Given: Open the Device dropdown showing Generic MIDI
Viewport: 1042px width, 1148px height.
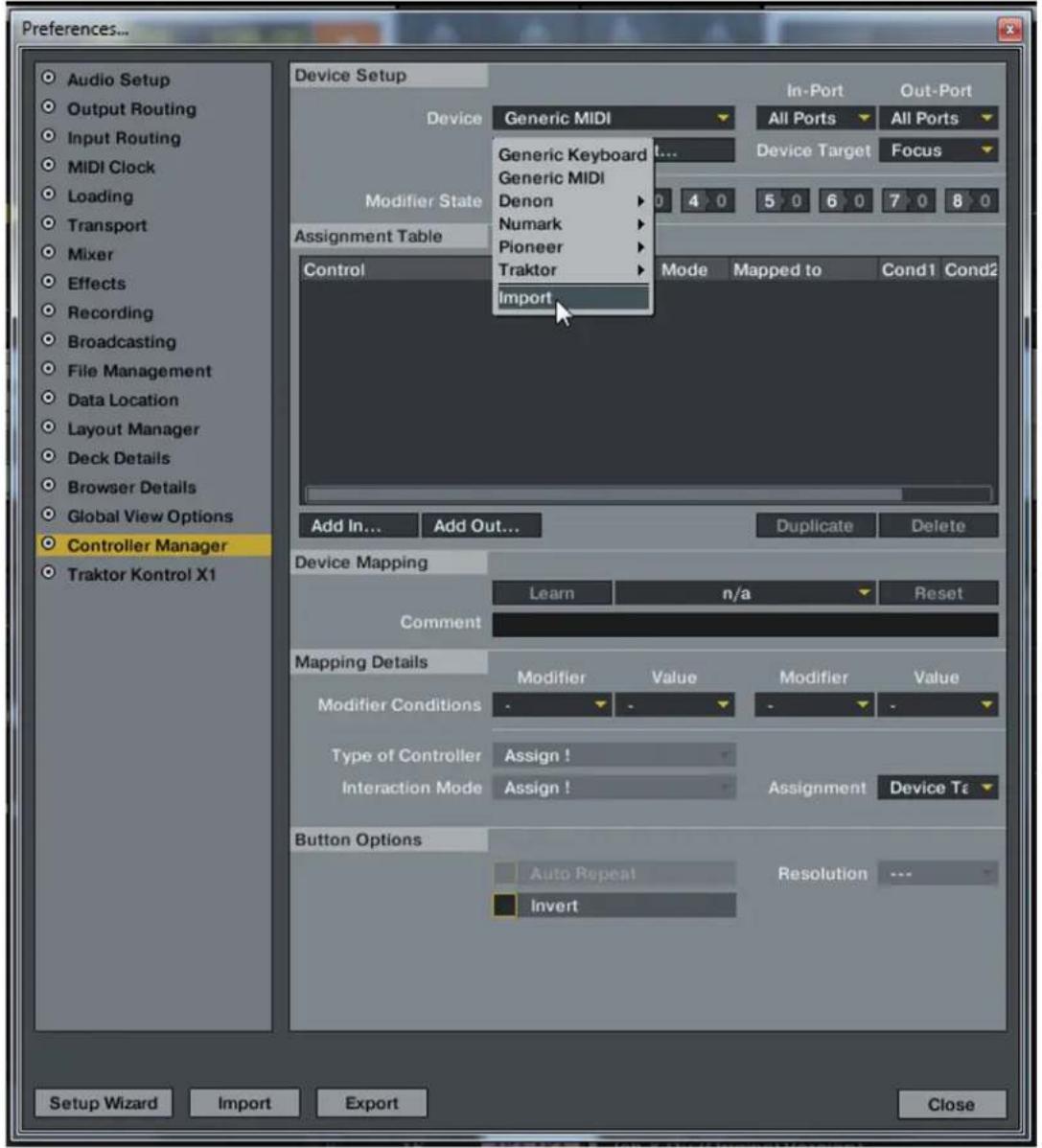Looking at the screenshot, I should 614,118.
